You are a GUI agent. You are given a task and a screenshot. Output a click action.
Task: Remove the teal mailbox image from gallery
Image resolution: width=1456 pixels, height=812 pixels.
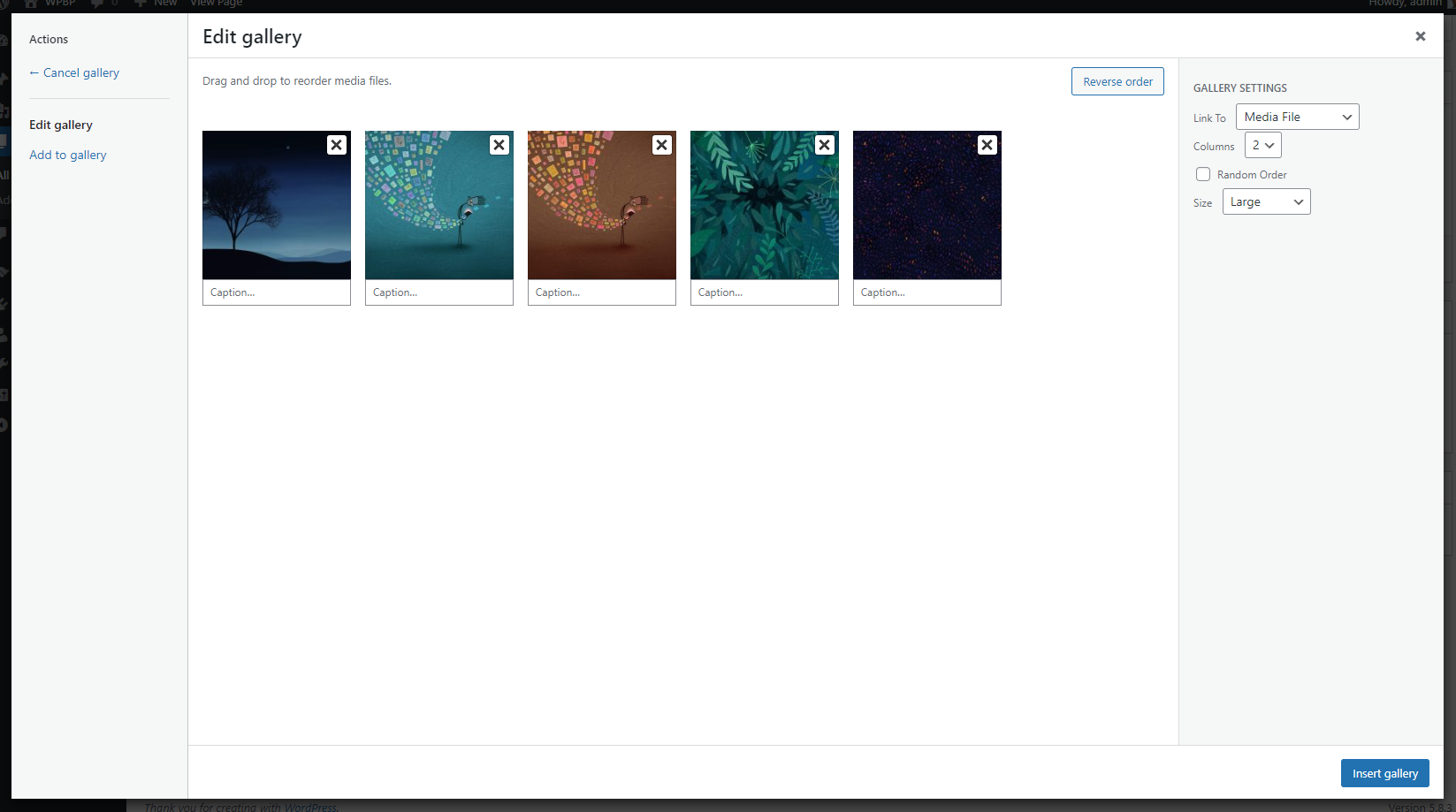tap(499, 145)
